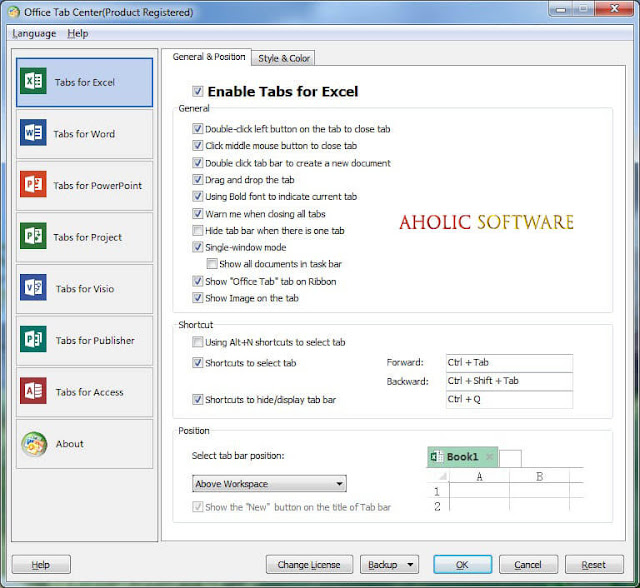Click the Forward shortcut field Ctrl + Tab
Screen dimensions: 640x588
(509, 363)
